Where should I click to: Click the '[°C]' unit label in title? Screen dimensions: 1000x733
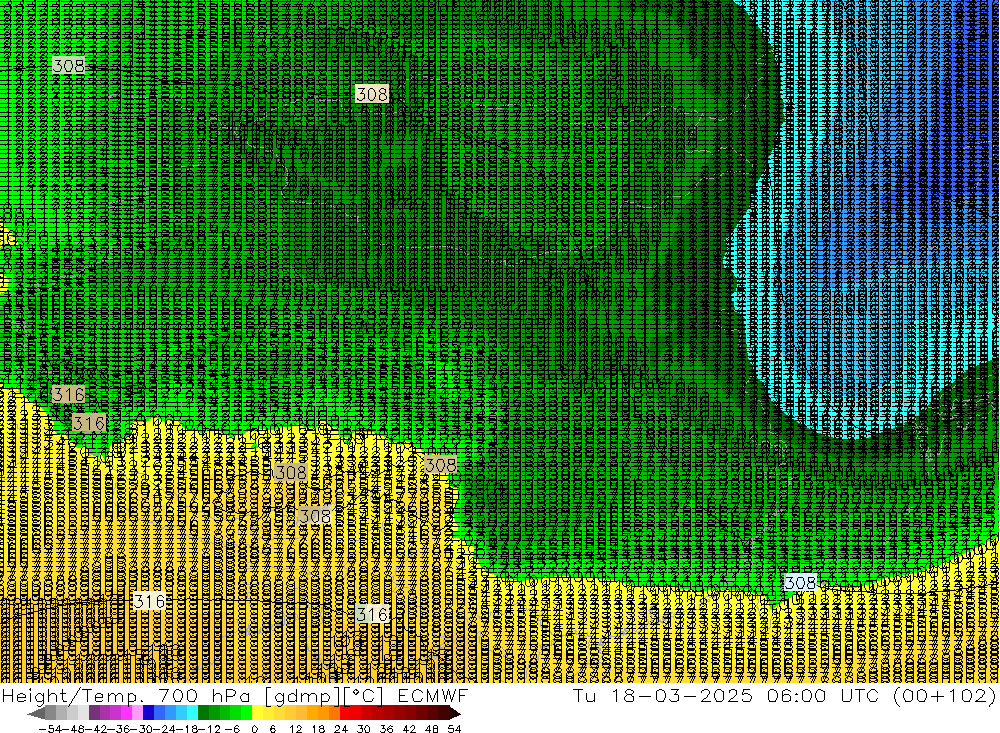point(364,695)
